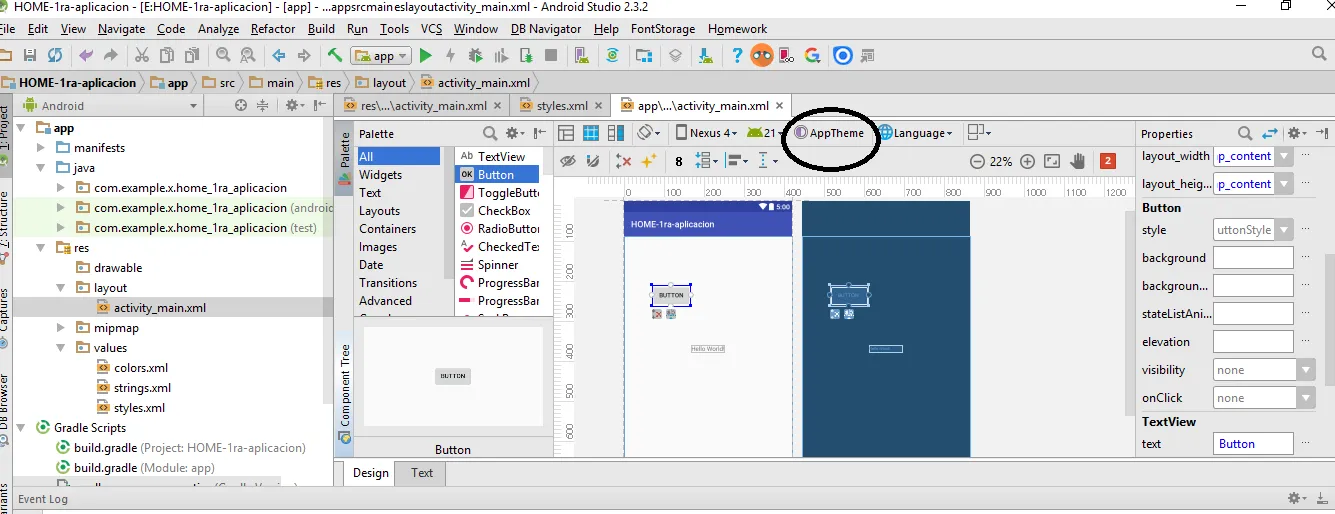Click the AppTheme theme selector
This screenshot has width=1335, height=514.
point(830,133)
